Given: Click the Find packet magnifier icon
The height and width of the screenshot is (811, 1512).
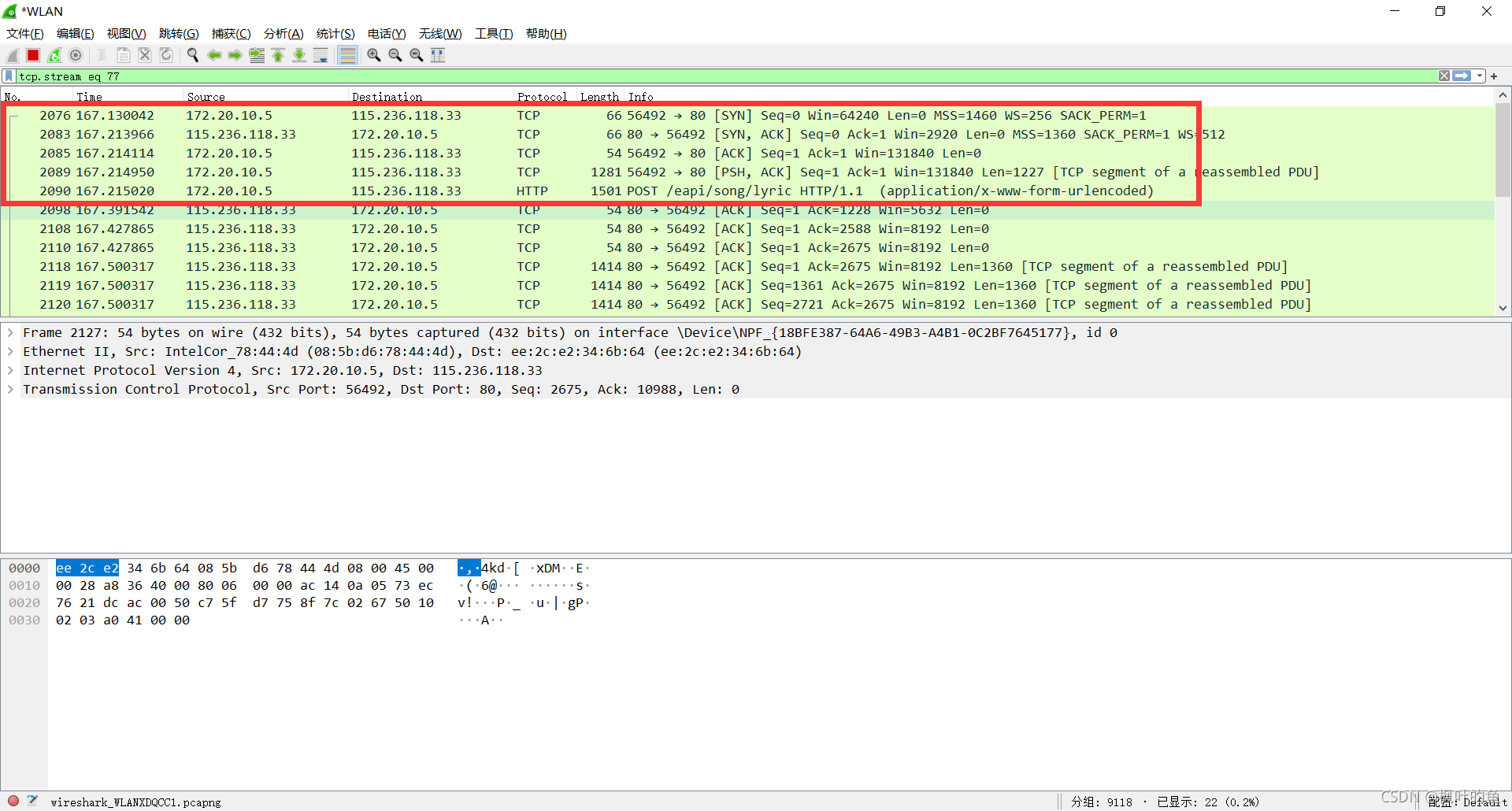Looking at the screenshot, I should (192, 55).
